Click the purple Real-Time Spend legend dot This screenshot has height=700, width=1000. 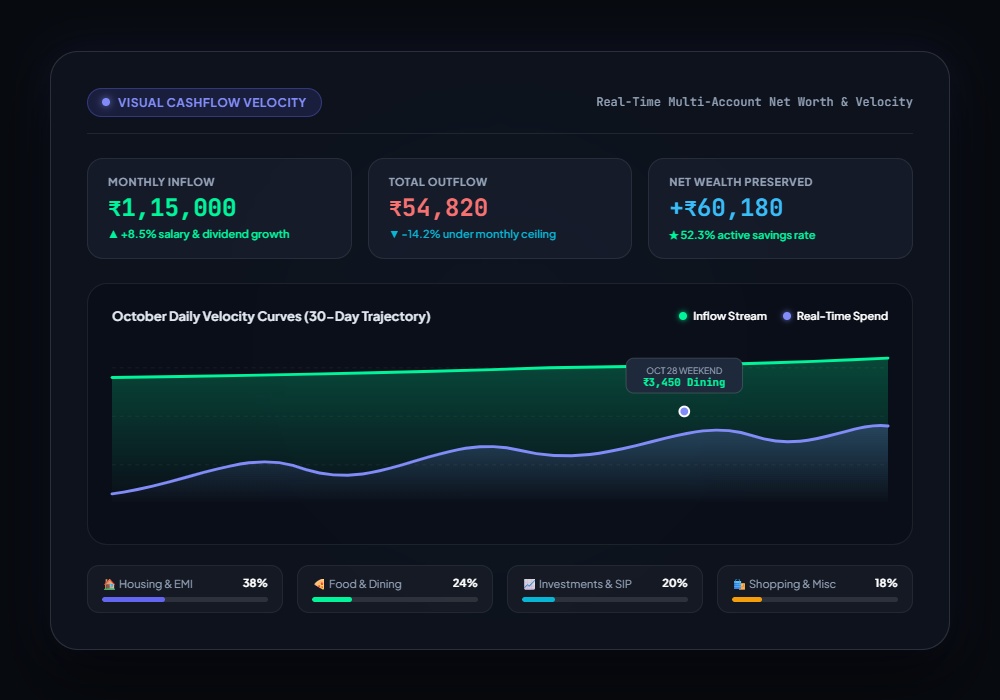tap(787, 316)
